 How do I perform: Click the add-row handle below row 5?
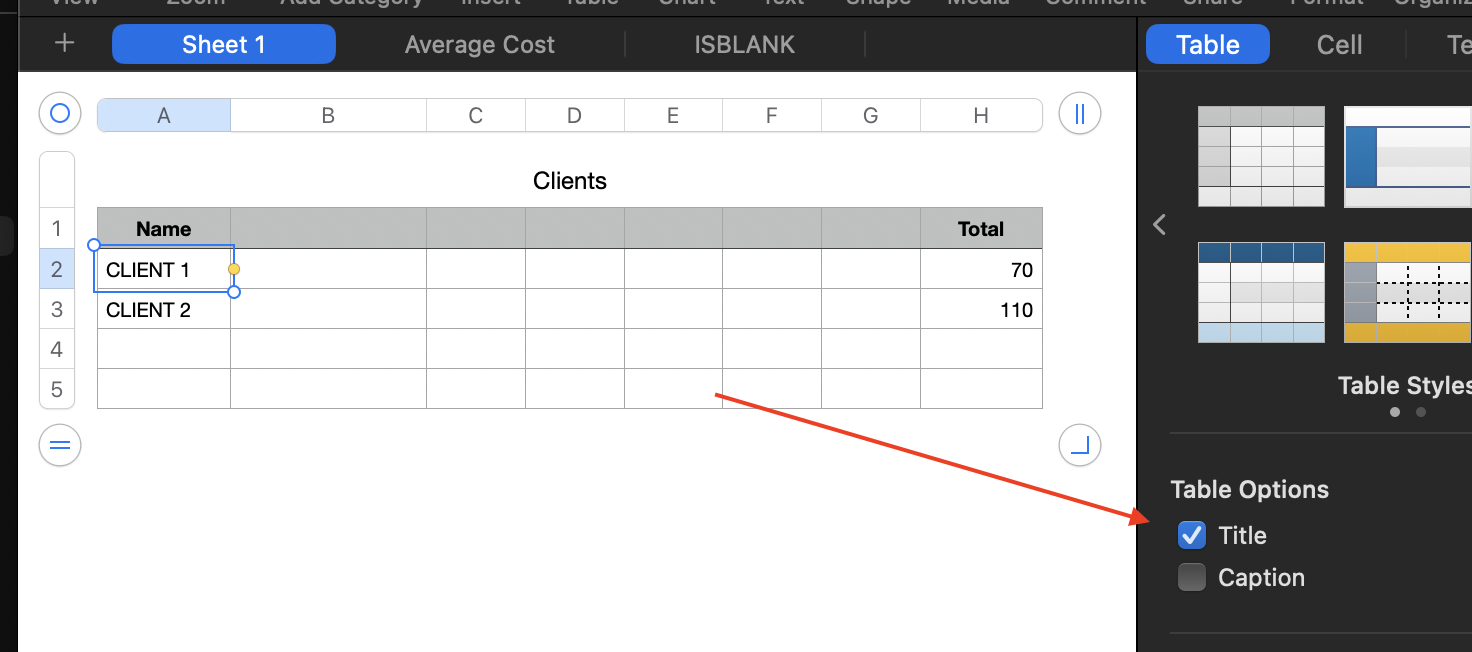[x=60, y=446]
